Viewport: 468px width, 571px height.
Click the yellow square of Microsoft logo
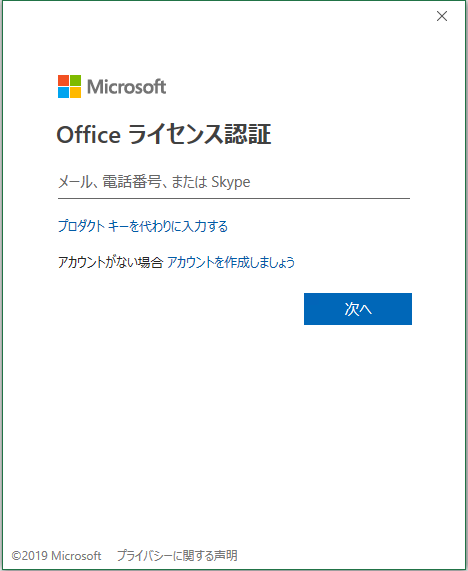[x=75, y=92]
